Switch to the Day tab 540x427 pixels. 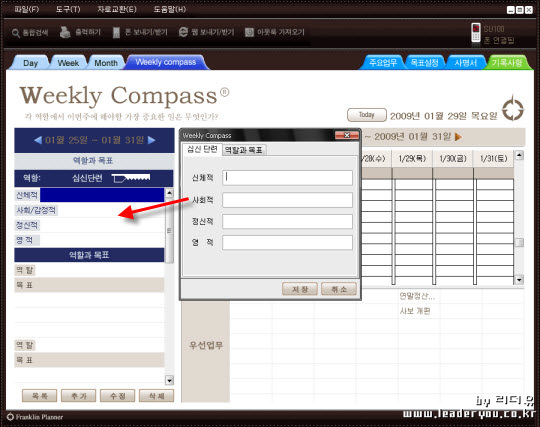(31, 63)
